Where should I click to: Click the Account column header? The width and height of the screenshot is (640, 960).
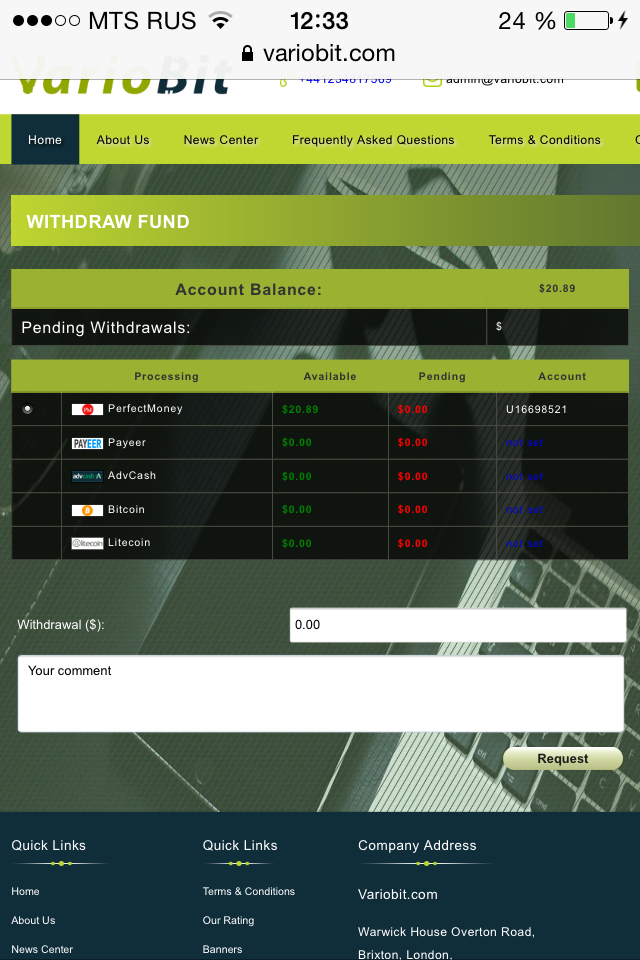(x=562, y=377)
